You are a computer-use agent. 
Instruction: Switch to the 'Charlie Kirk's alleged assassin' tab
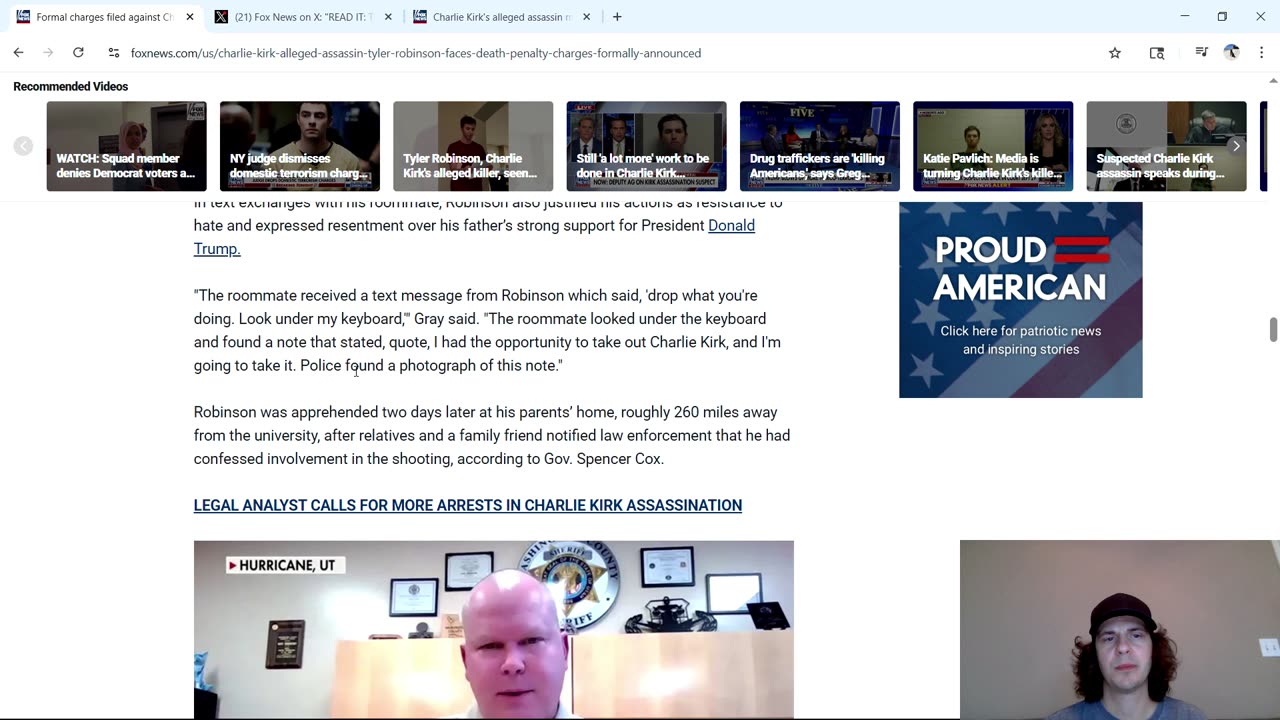point(501,17)
